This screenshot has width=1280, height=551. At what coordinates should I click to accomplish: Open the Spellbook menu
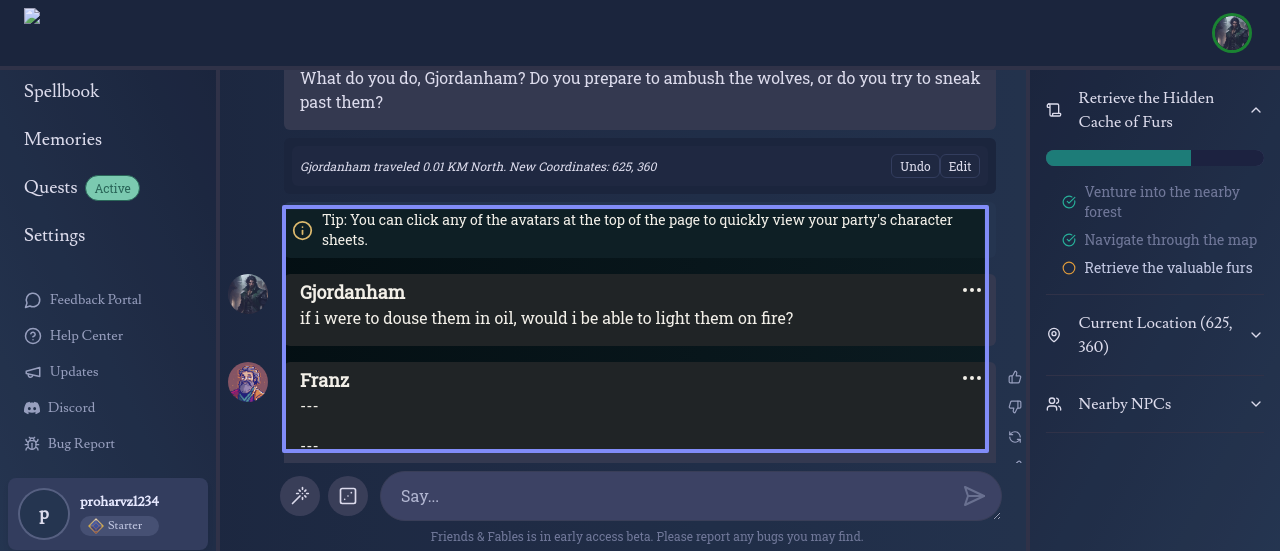tap(62, 91)
